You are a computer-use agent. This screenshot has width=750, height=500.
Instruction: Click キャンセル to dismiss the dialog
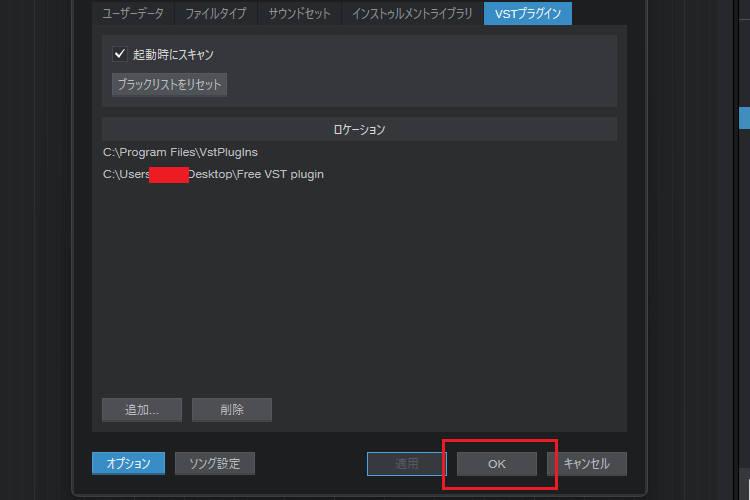point(586,463)
